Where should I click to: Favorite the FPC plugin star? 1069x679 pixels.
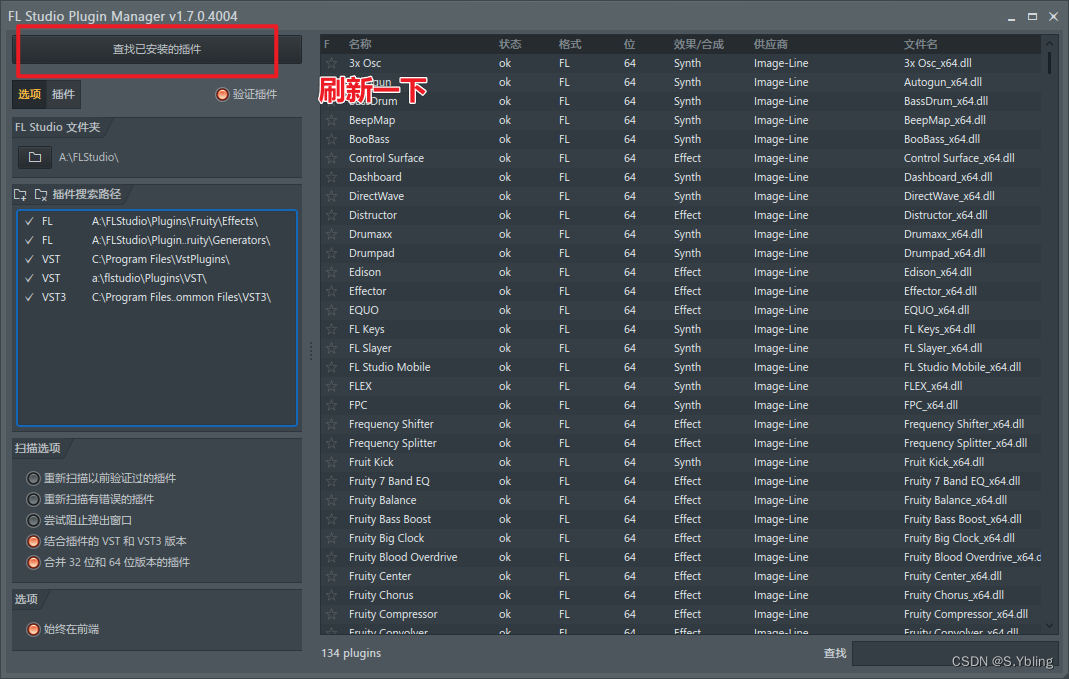[x=331, y=405]
